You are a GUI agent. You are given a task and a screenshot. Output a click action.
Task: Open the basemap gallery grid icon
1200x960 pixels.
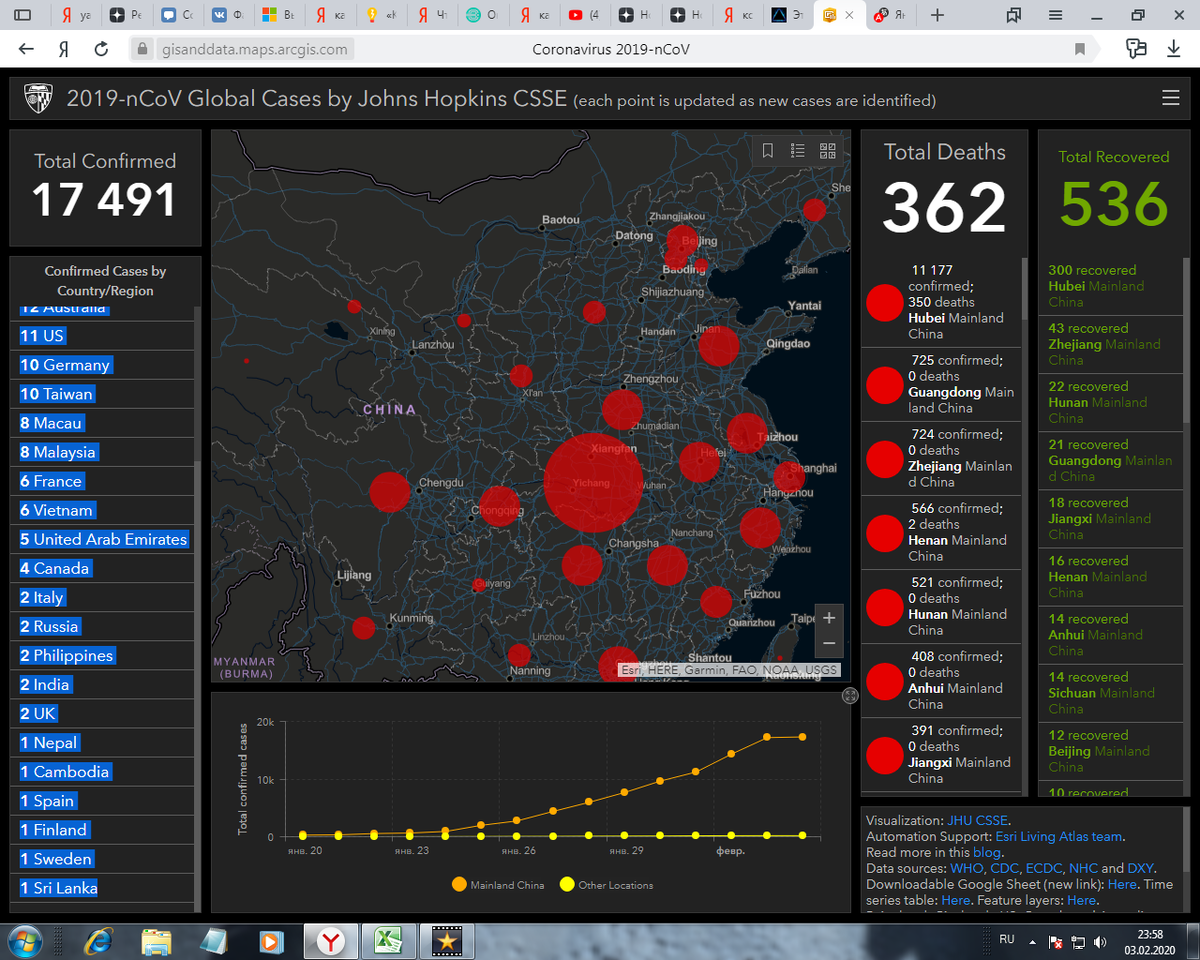point(828,151)
